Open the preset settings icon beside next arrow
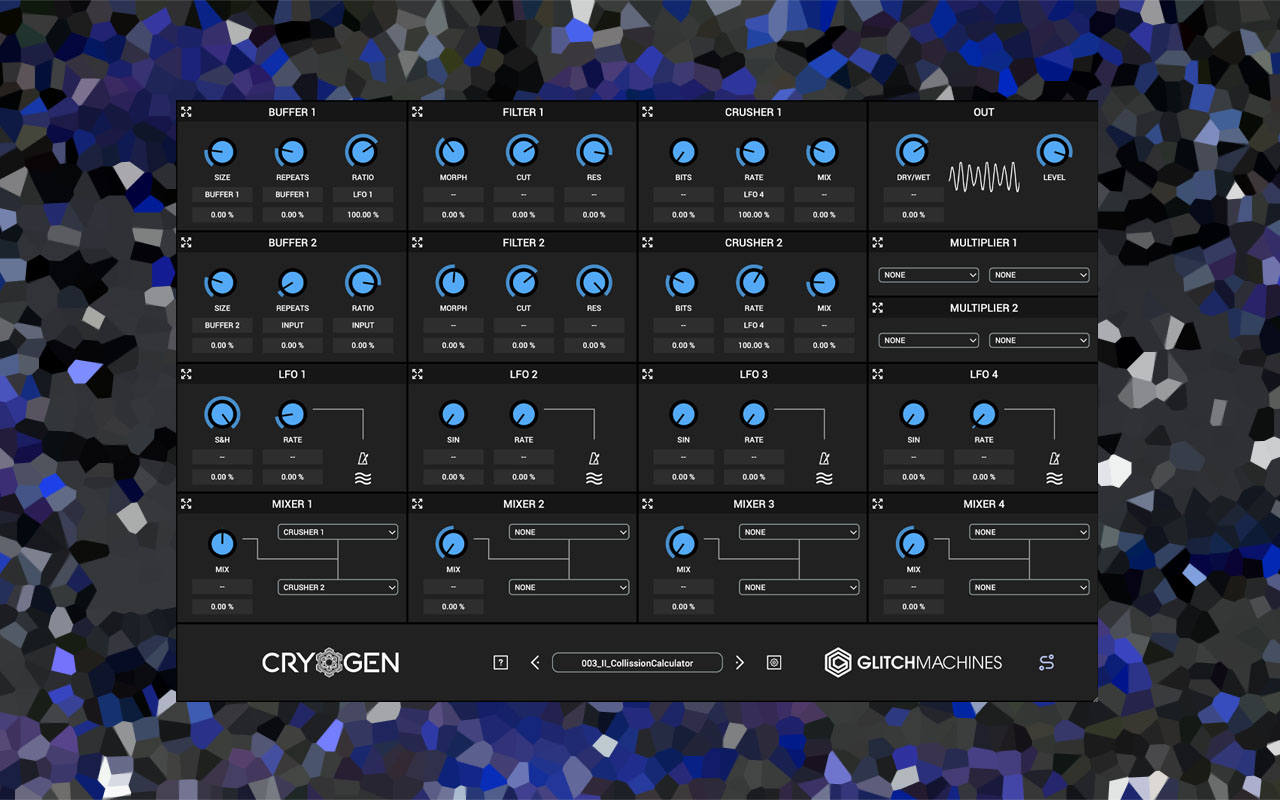The image size is (1280, 800). coord(773,662)
